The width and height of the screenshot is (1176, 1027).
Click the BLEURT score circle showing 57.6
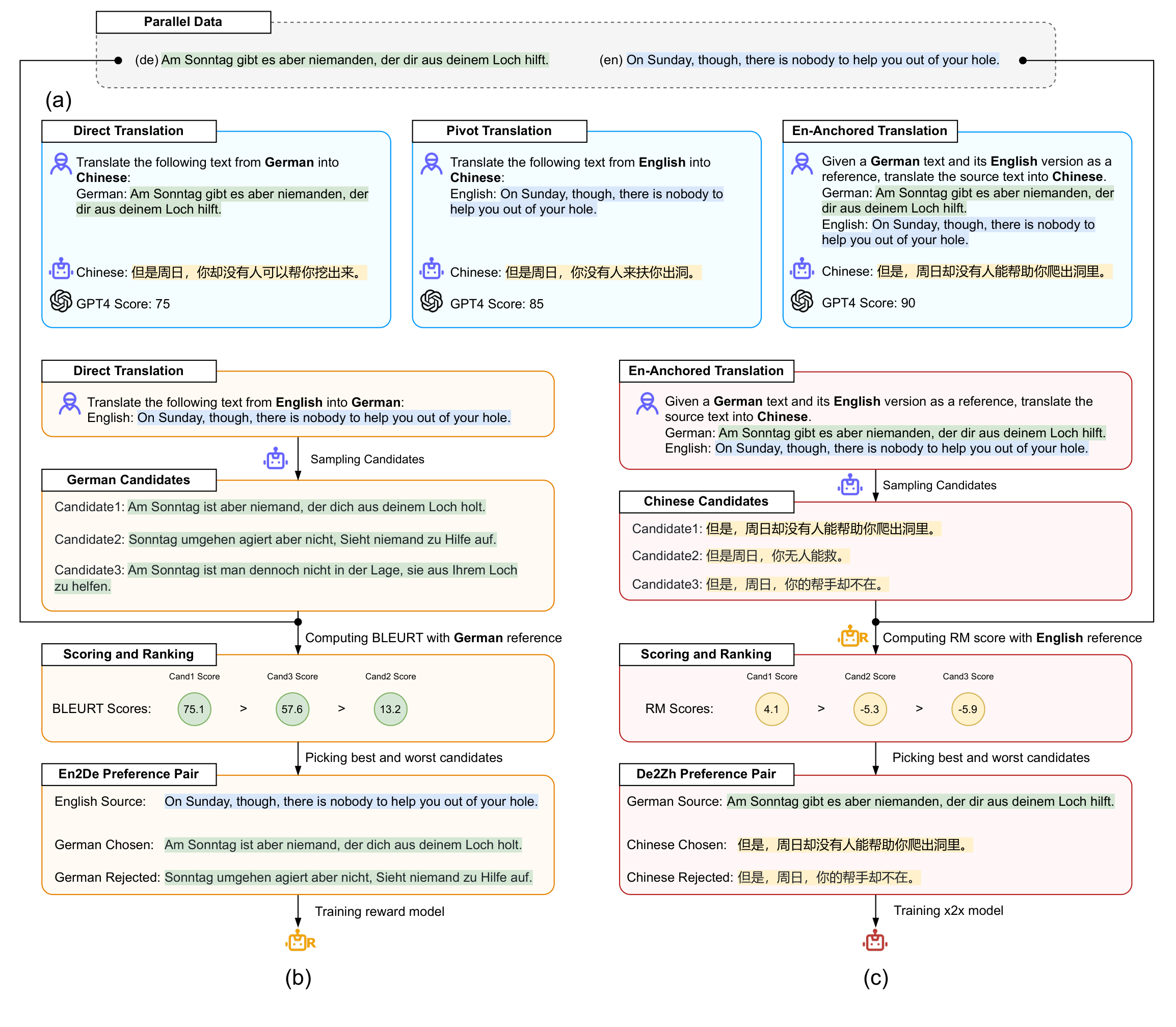tap(292, 709)
